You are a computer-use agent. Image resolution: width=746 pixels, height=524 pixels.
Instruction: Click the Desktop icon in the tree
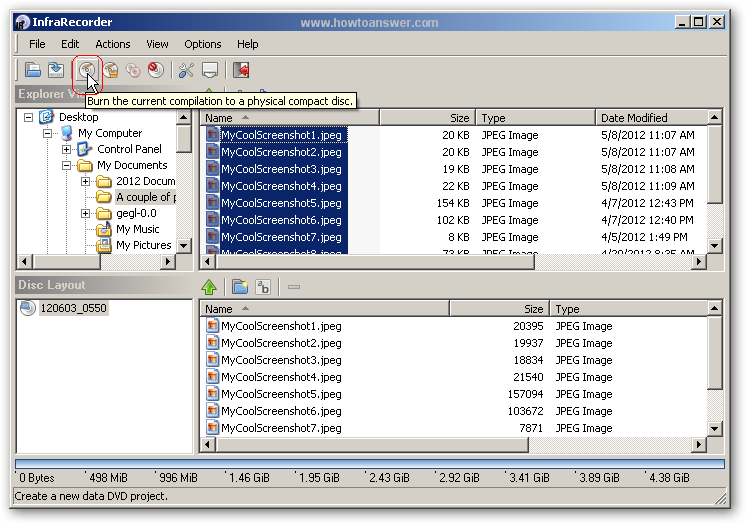[46, 117]
